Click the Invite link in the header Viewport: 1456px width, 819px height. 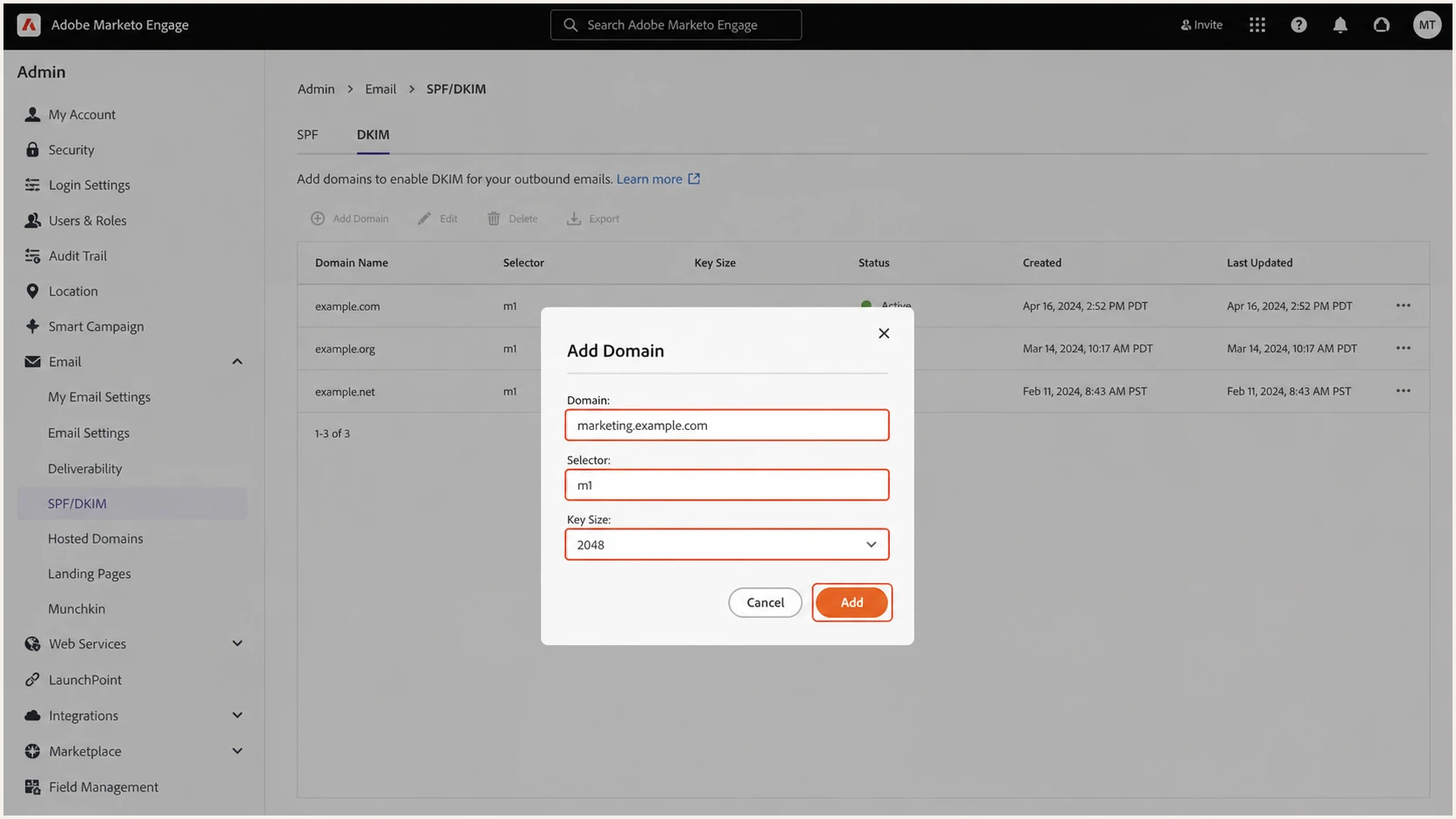point(1201,25)
